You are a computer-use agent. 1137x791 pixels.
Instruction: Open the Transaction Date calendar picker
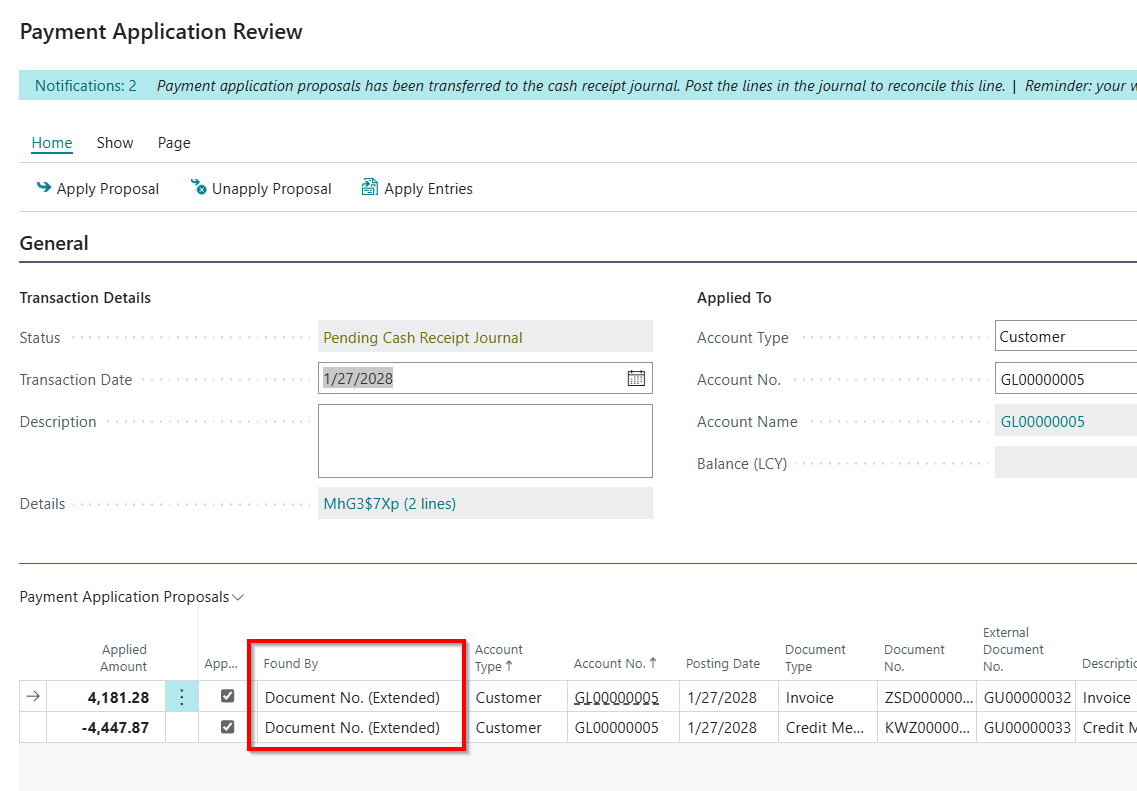point(637,378)
